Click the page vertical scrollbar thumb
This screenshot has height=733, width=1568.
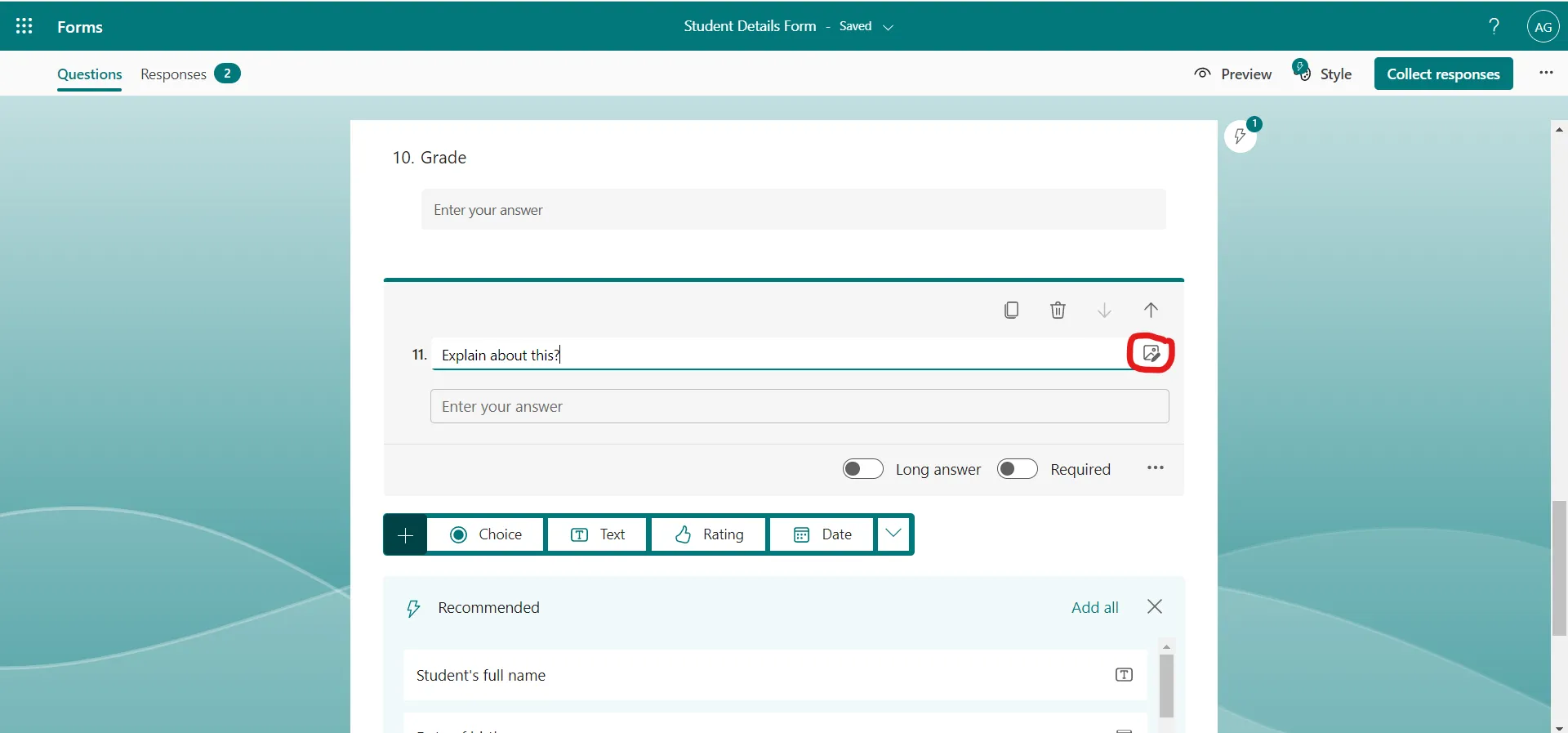click(1560, 568)
